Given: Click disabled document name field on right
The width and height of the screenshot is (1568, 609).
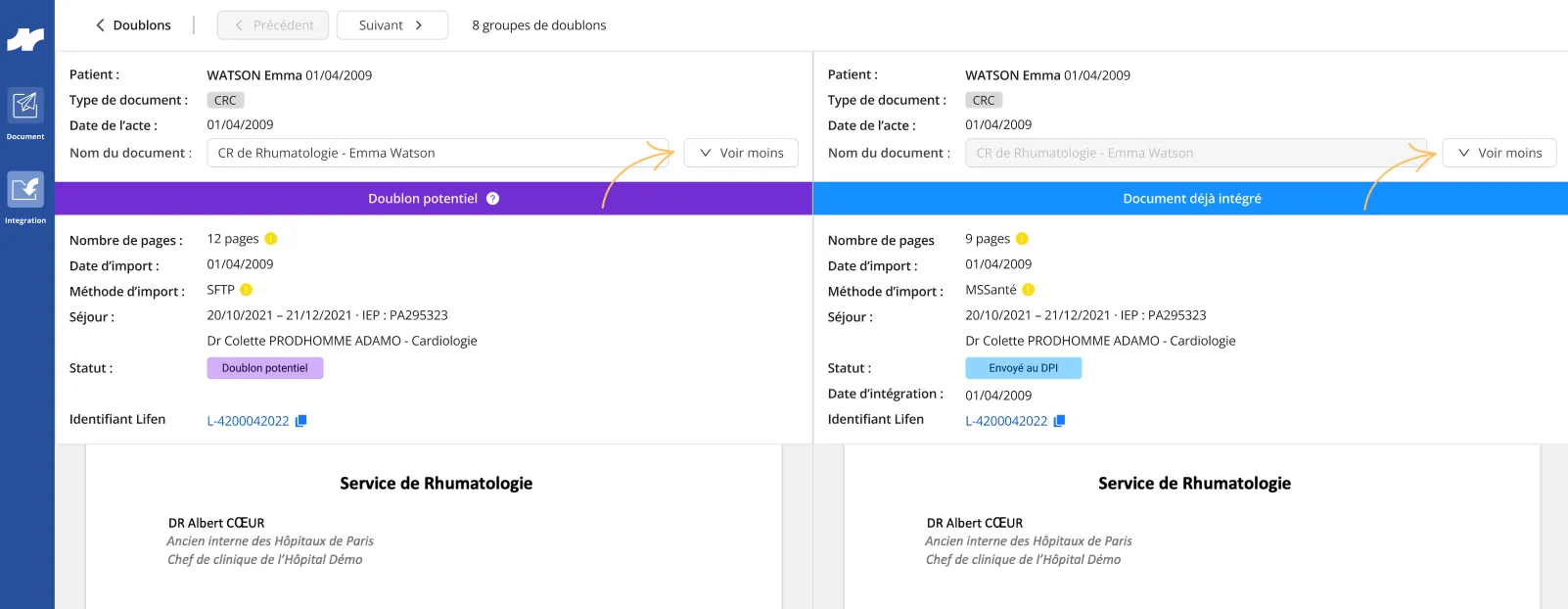Looking at the screenshot, I should coord(1196,153).
